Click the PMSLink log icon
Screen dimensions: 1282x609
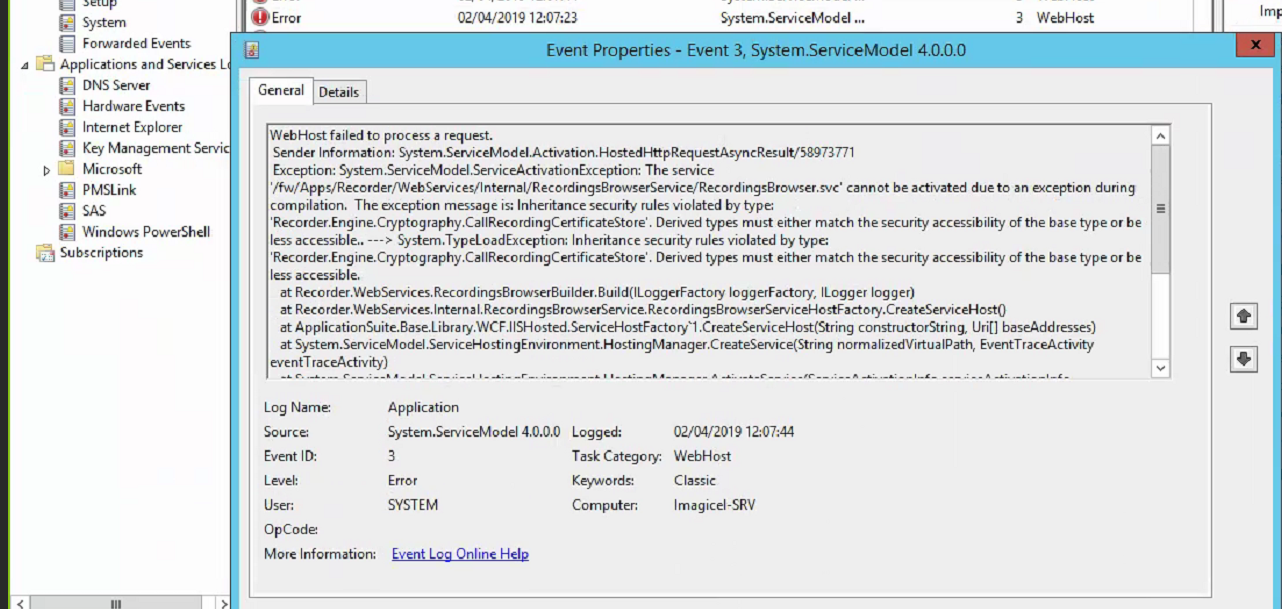click(67, 190)
